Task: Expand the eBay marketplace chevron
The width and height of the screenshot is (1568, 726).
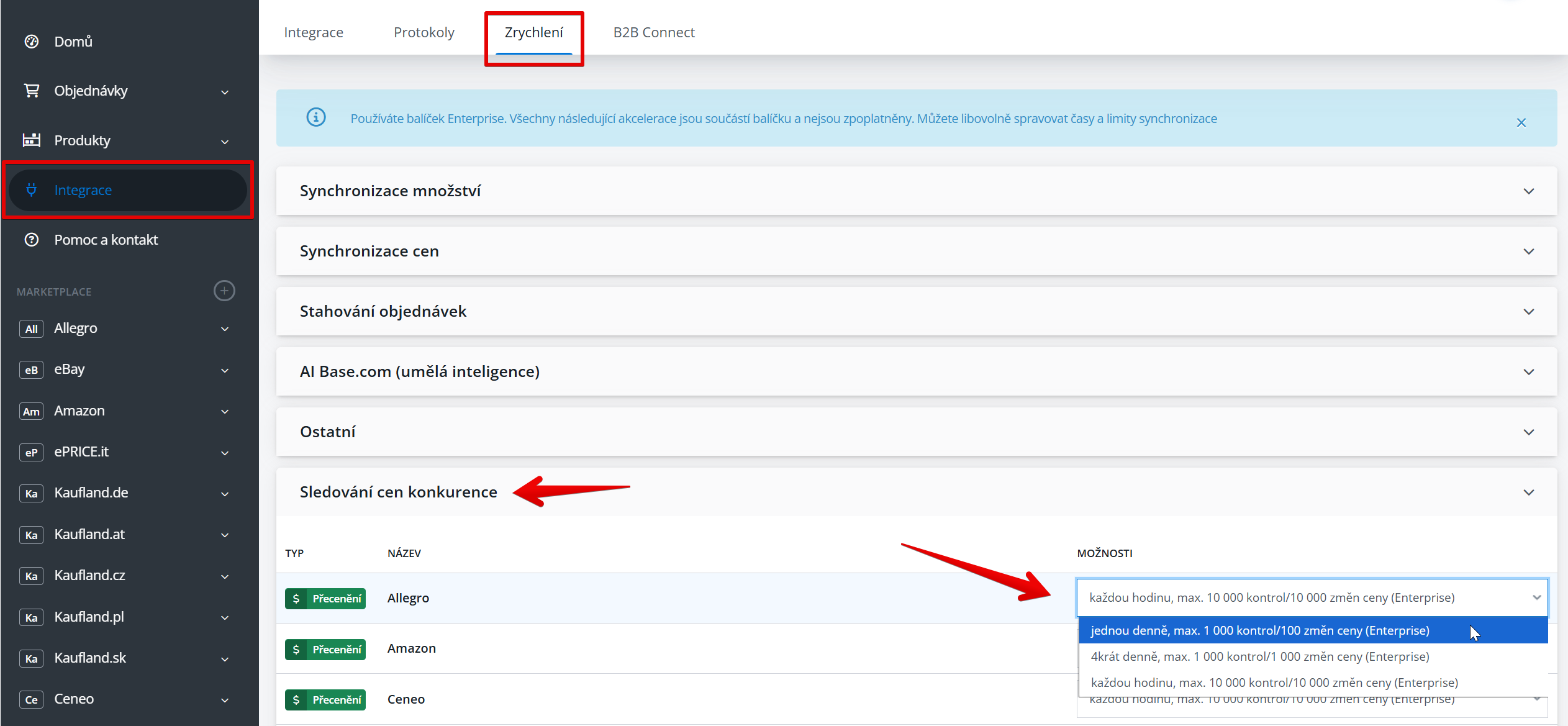Action: pyautogui.click(x=225, y=371)
